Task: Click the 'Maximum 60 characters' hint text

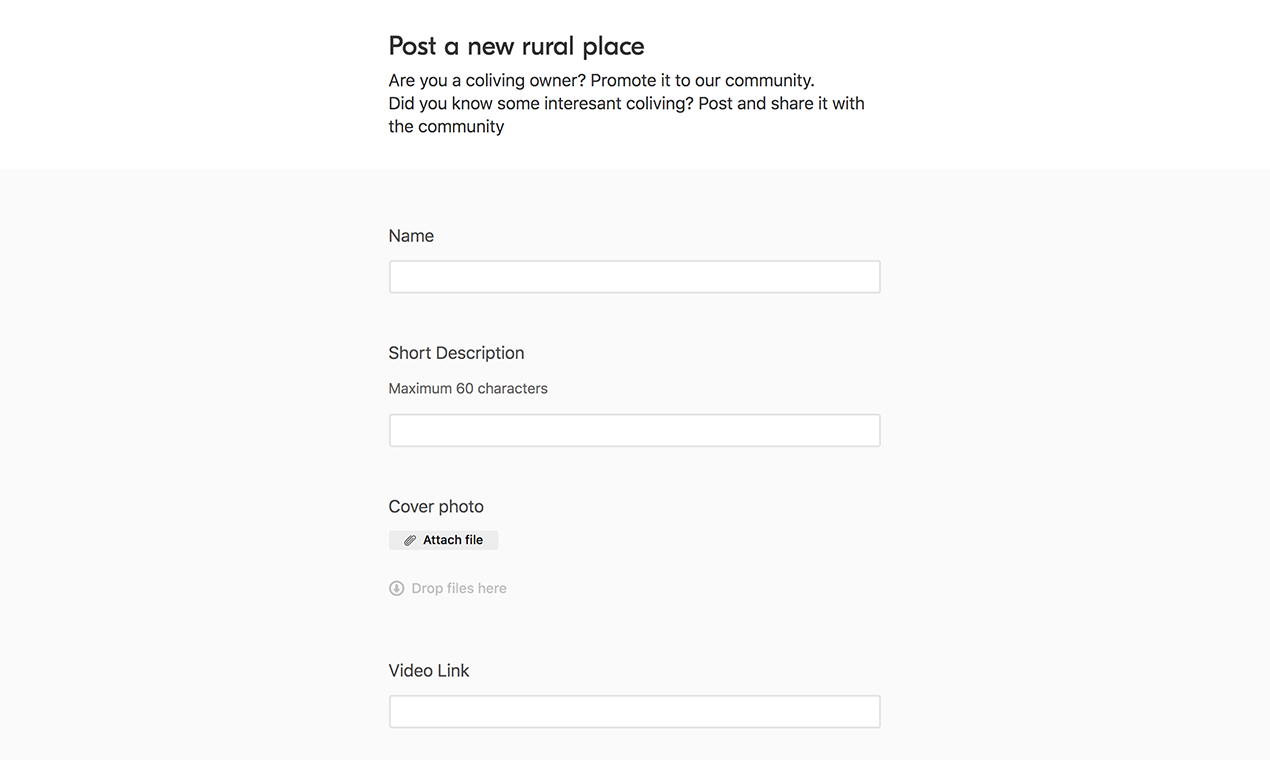Action: coord(468,388)
